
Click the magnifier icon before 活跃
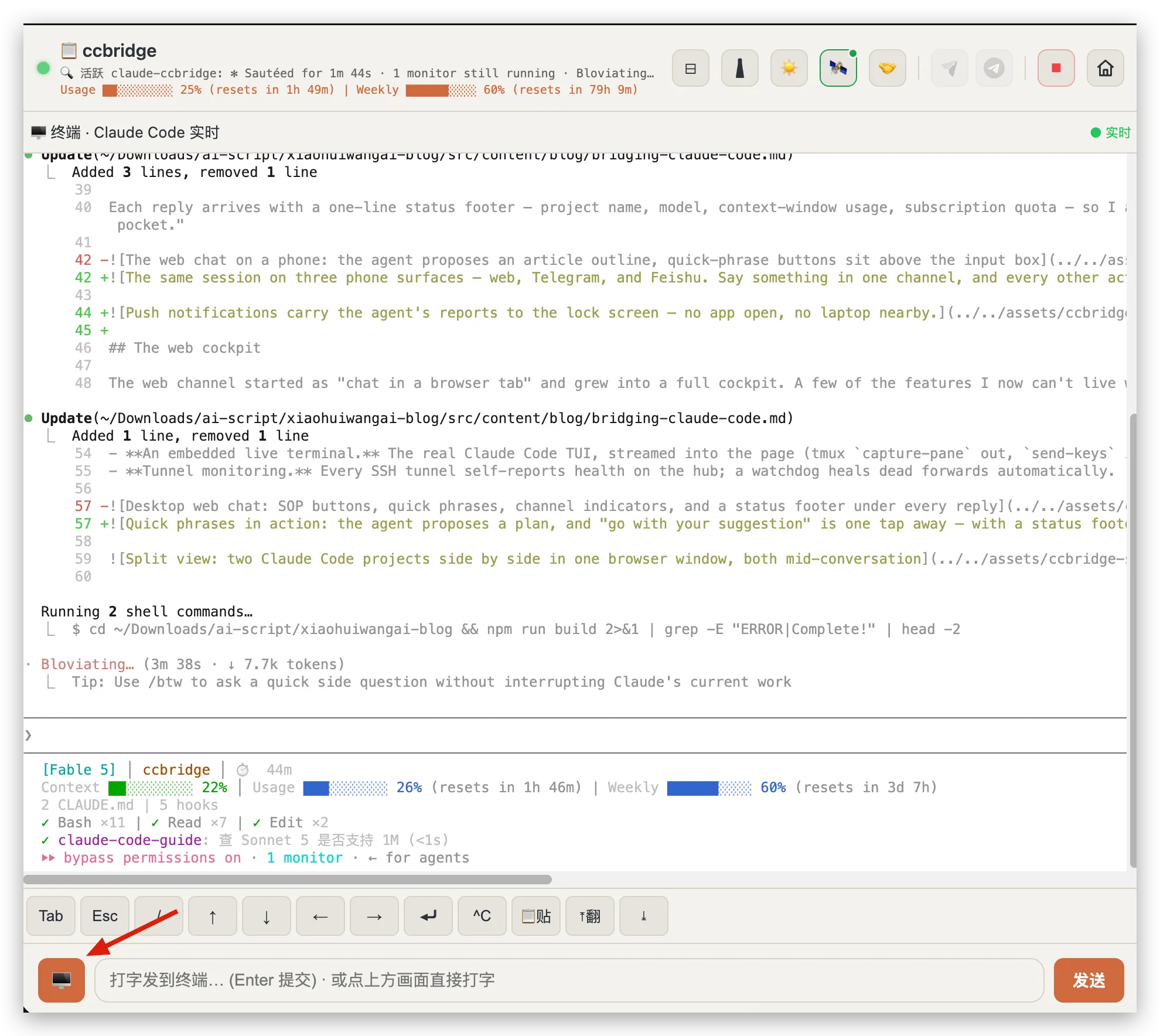click(x=67, y=73)
